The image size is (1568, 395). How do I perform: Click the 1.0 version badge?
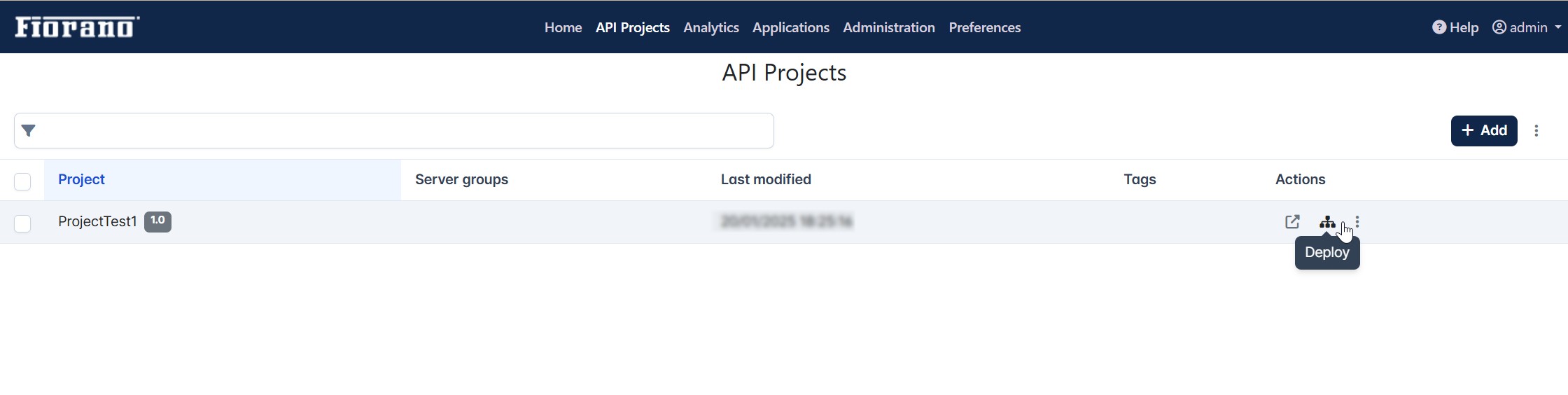pos(157,221)
